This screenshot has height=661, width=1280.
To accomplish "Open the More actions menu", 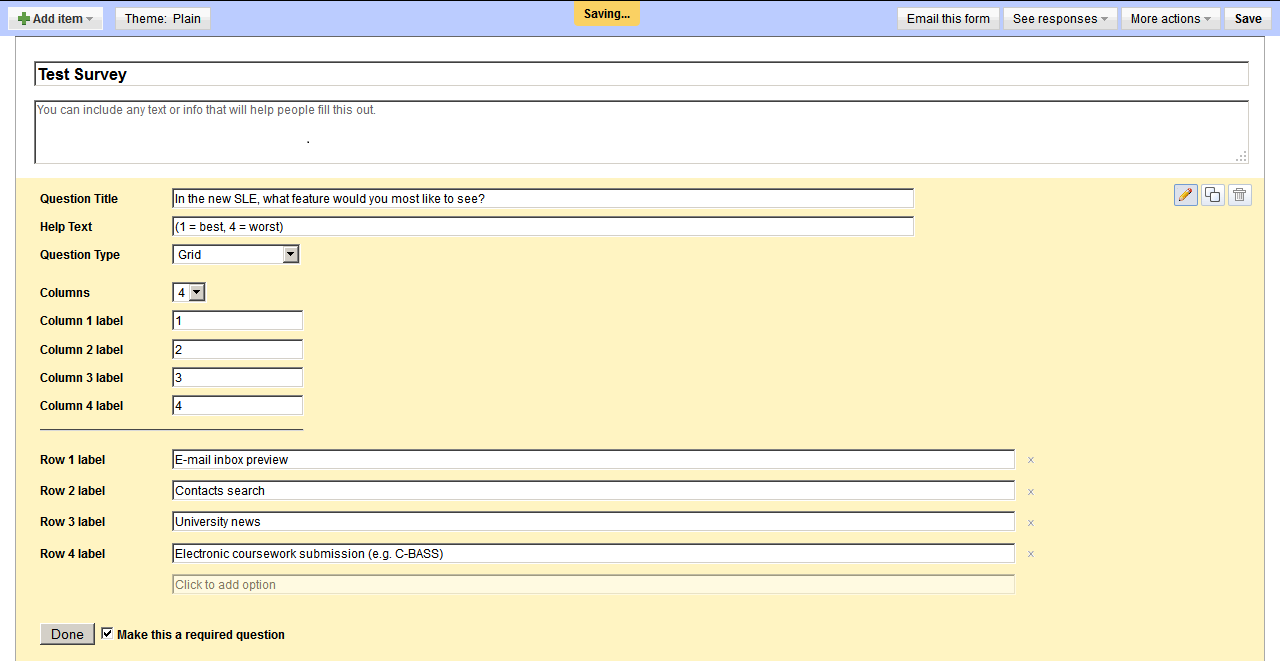I will [1171, 19].
